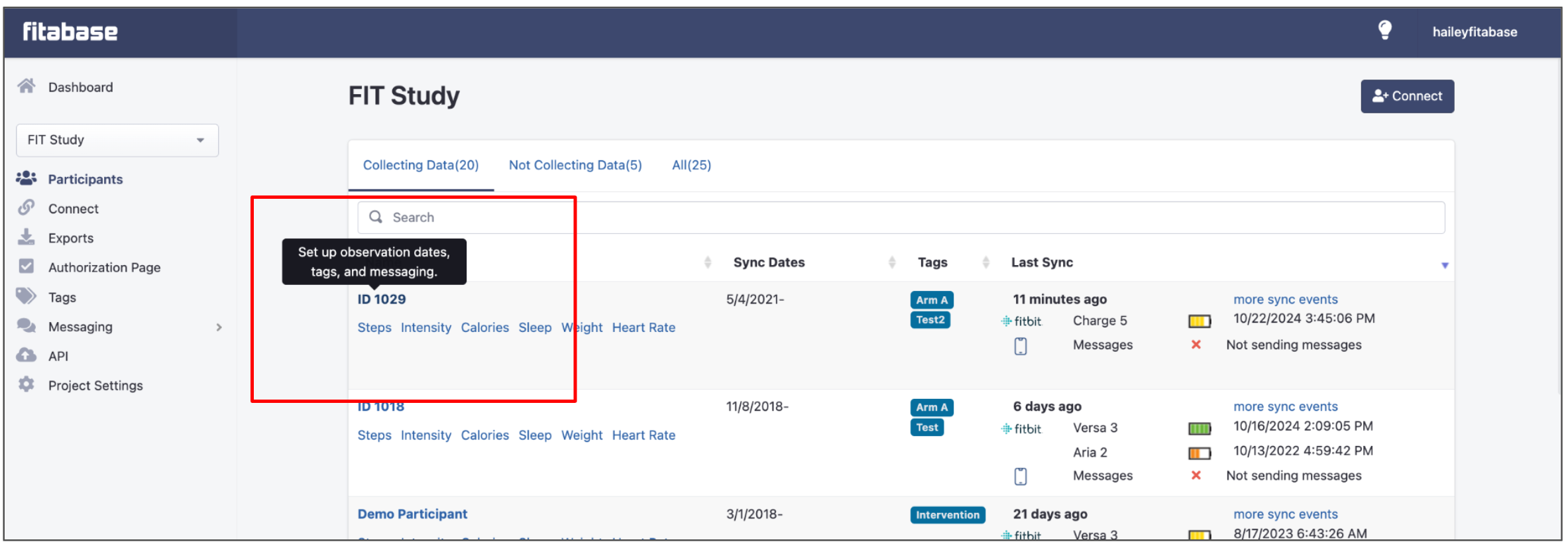Click the Intervention tag
The width and height of the screenshot is (1568, 550).
coord(948,515)
